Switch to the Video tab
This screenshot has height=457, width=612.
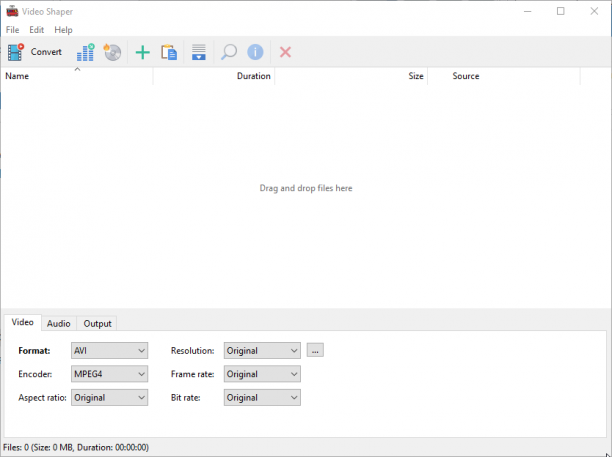(23, 322)
